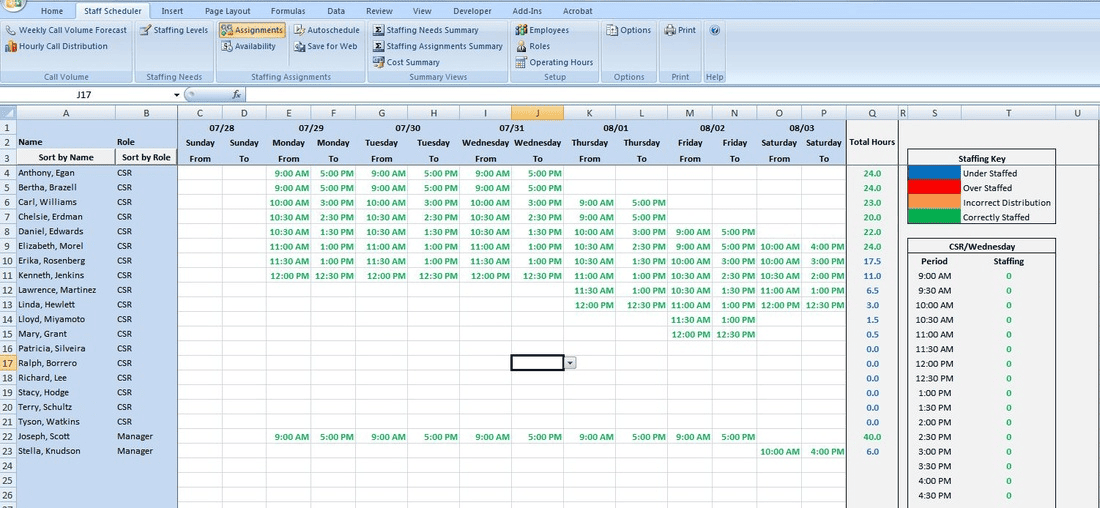Open Help from the ribbon
This screenshot has height=508, width=1100.
click(714, 30)
